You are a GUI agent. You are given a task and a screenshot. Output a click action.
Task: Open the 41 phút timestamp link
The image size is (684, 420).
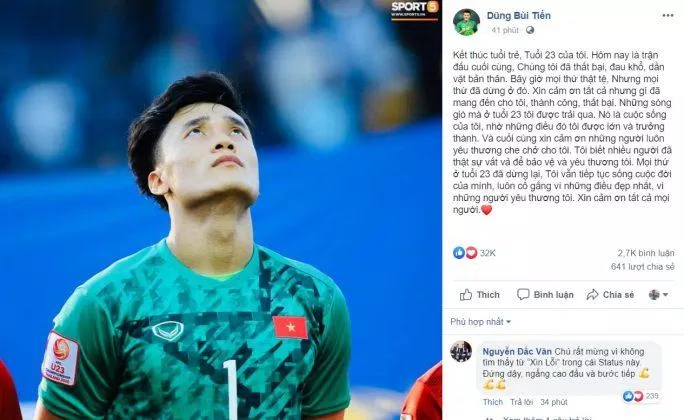pos(505,30)
